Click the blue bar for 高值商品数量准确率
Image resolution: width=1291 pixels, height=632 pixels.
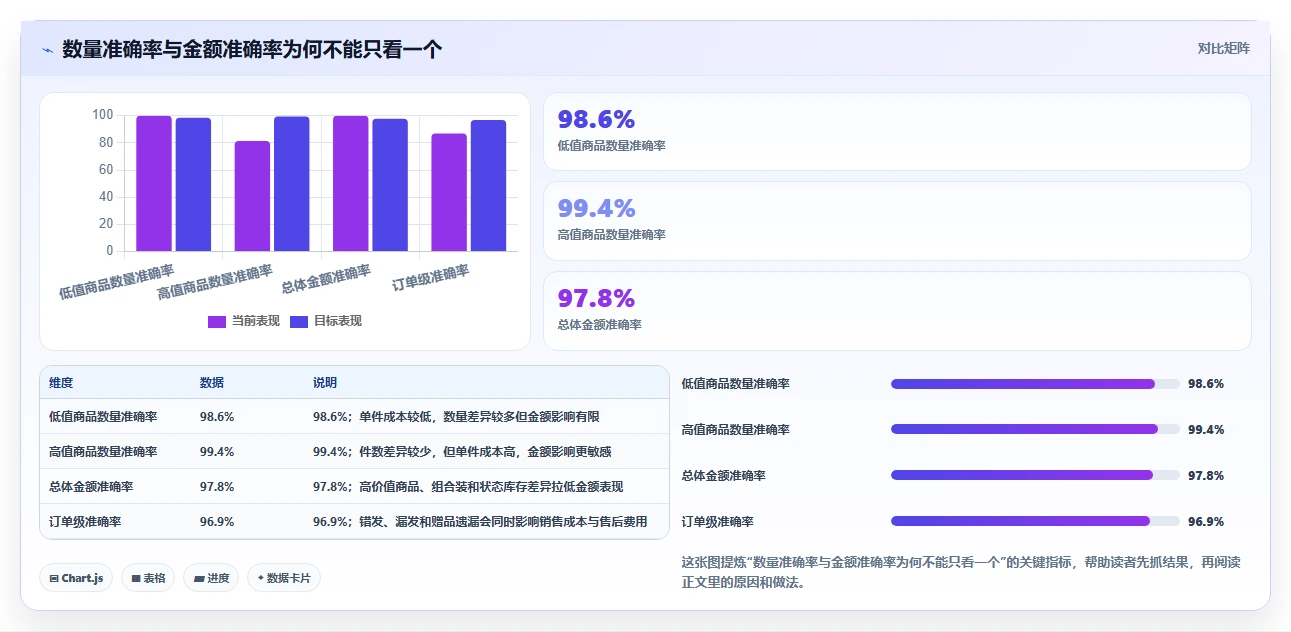coord(292,184)
